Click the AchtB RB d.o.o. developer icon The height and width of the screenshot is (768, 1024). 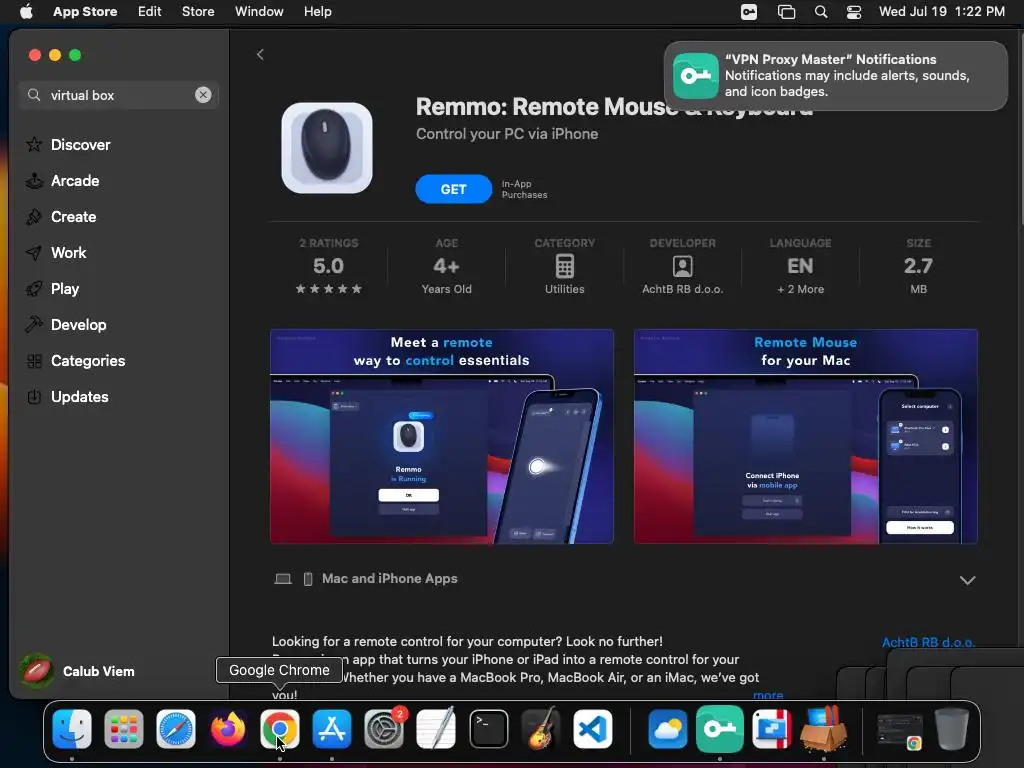point(682,266)
